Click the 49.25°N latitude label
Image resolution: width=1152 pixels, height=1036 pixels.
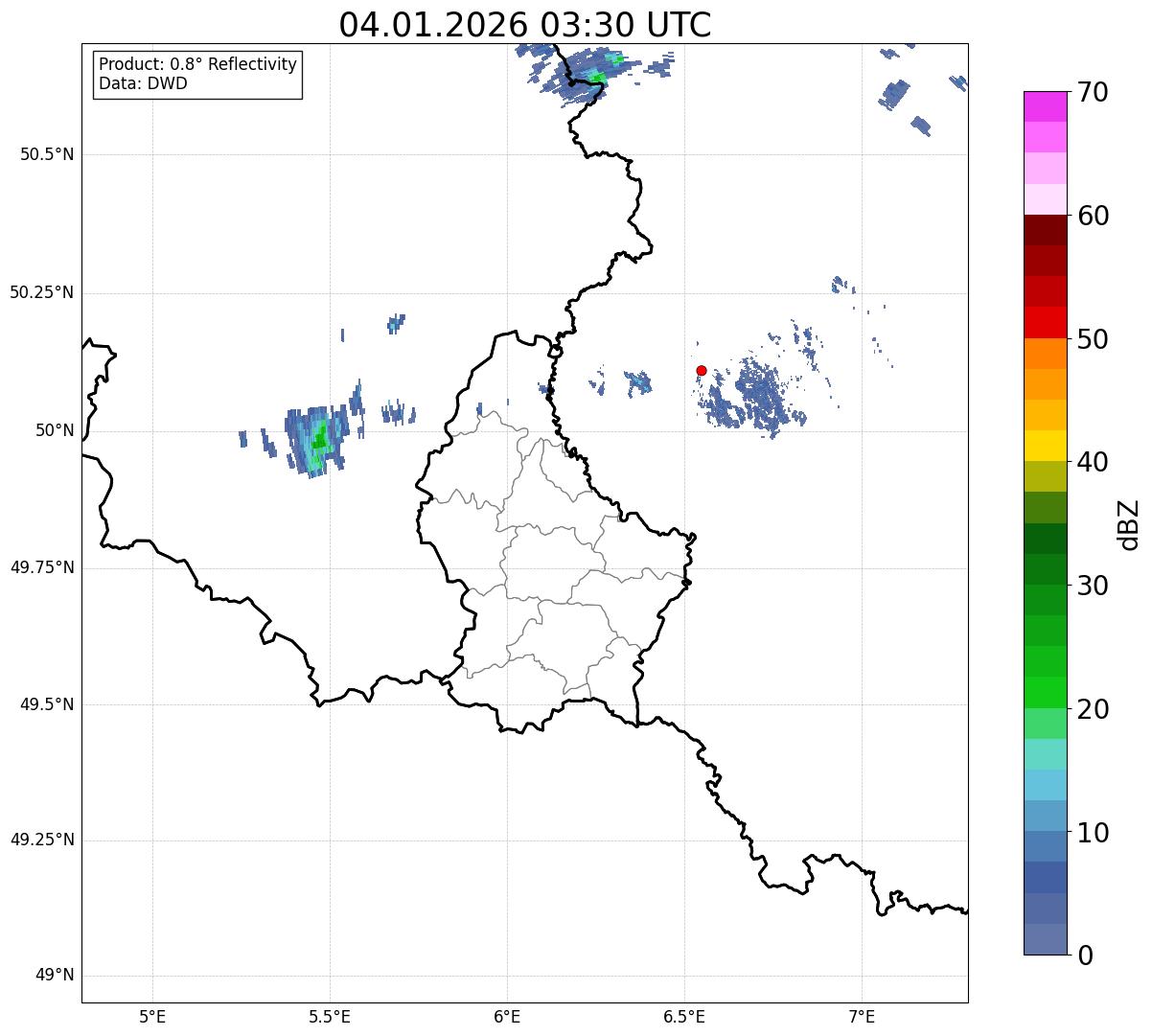coord(42,840)
